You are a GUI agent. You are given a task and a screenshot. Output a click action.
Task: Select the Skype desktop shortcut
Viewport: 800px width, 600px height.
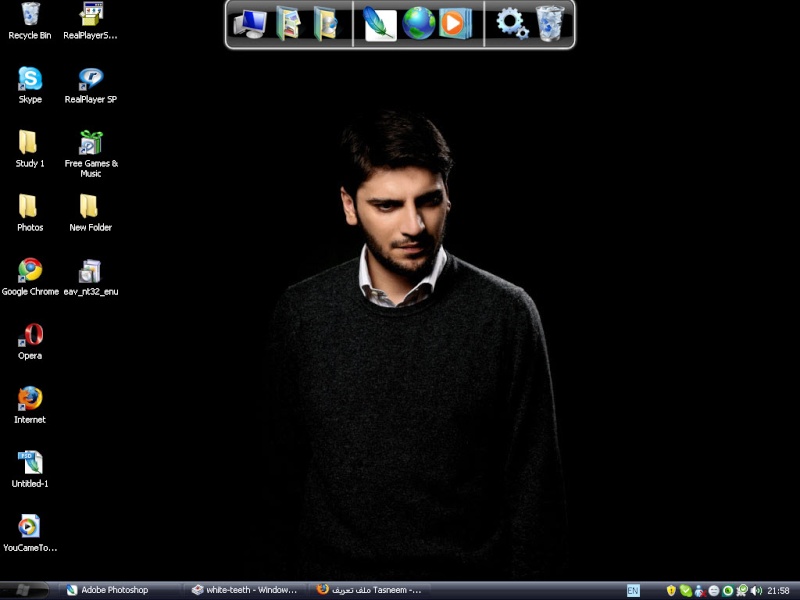pyautogui.click(x=30, y=80)
